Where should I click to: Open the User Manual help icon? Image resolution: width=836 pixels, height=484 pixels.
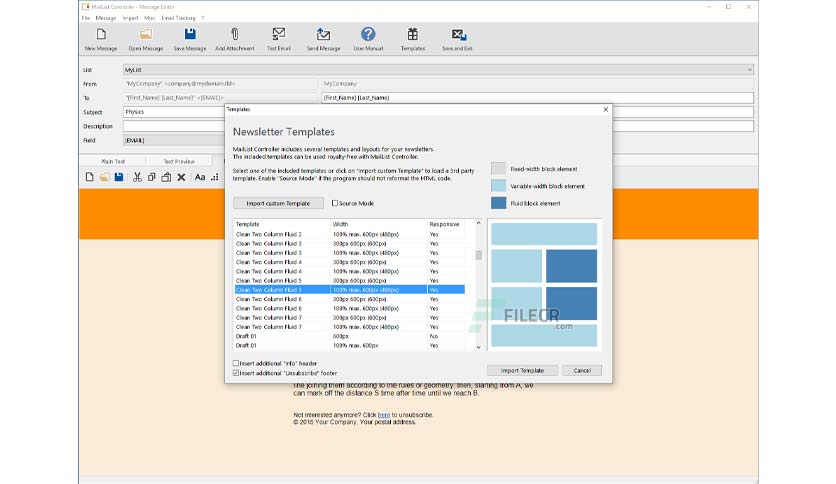click(x=368, y=35)
